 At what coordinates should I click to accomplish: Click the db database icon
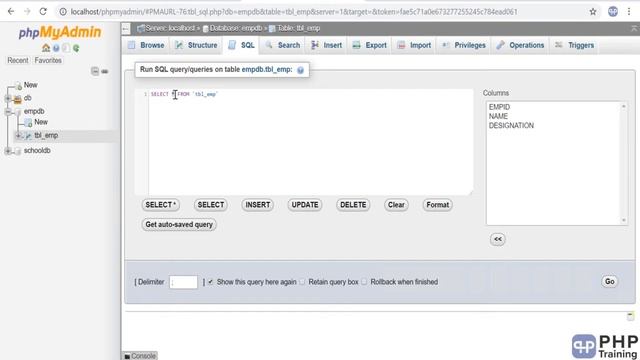pos(18,98)
